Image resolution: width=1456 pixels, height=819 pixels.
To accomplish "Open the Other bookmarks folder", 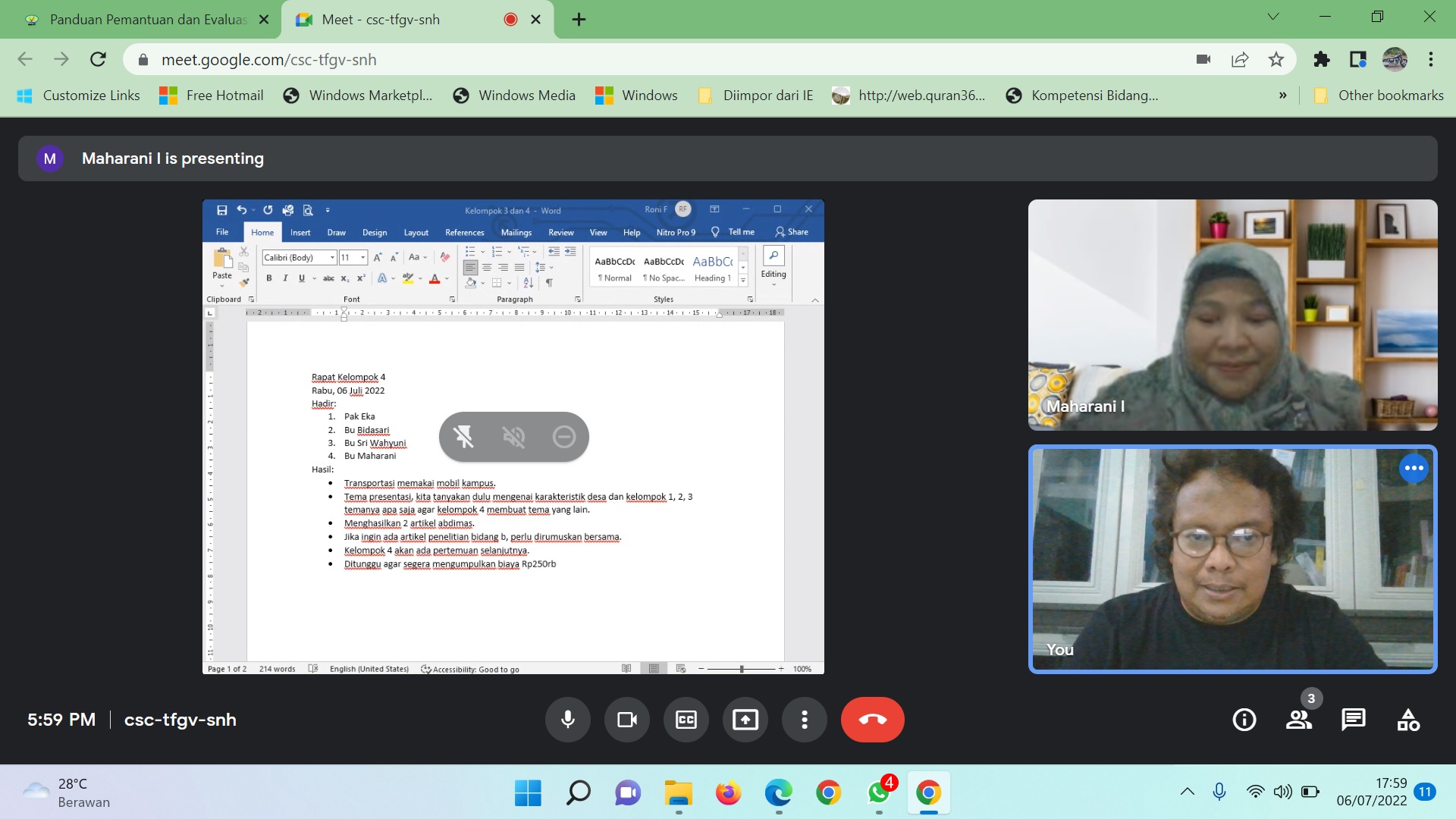I will [x=1379, y=96].
